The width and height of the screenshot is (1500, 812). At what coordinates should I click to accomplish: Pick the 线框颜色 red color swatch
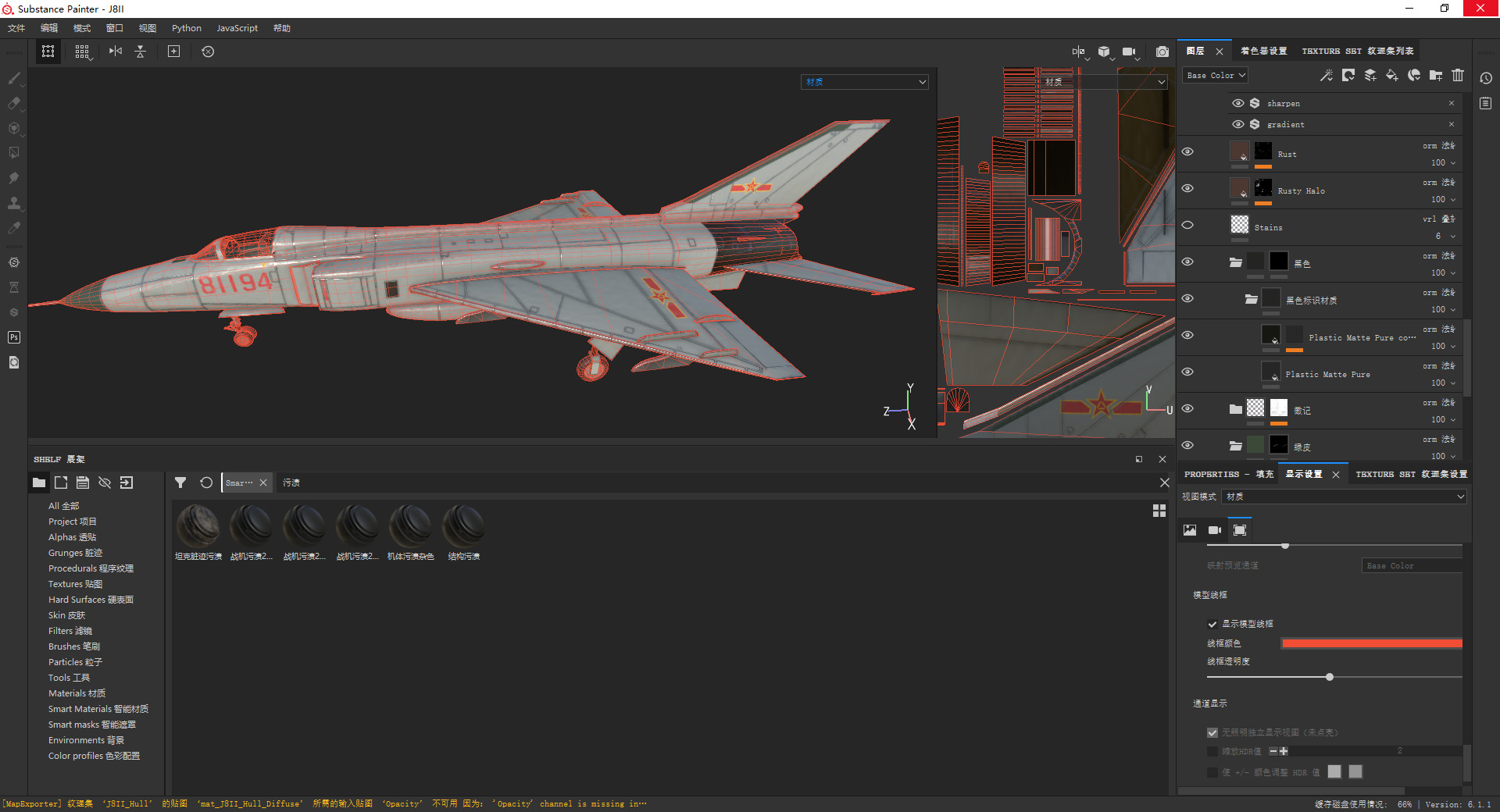(x=1372, y=643)
